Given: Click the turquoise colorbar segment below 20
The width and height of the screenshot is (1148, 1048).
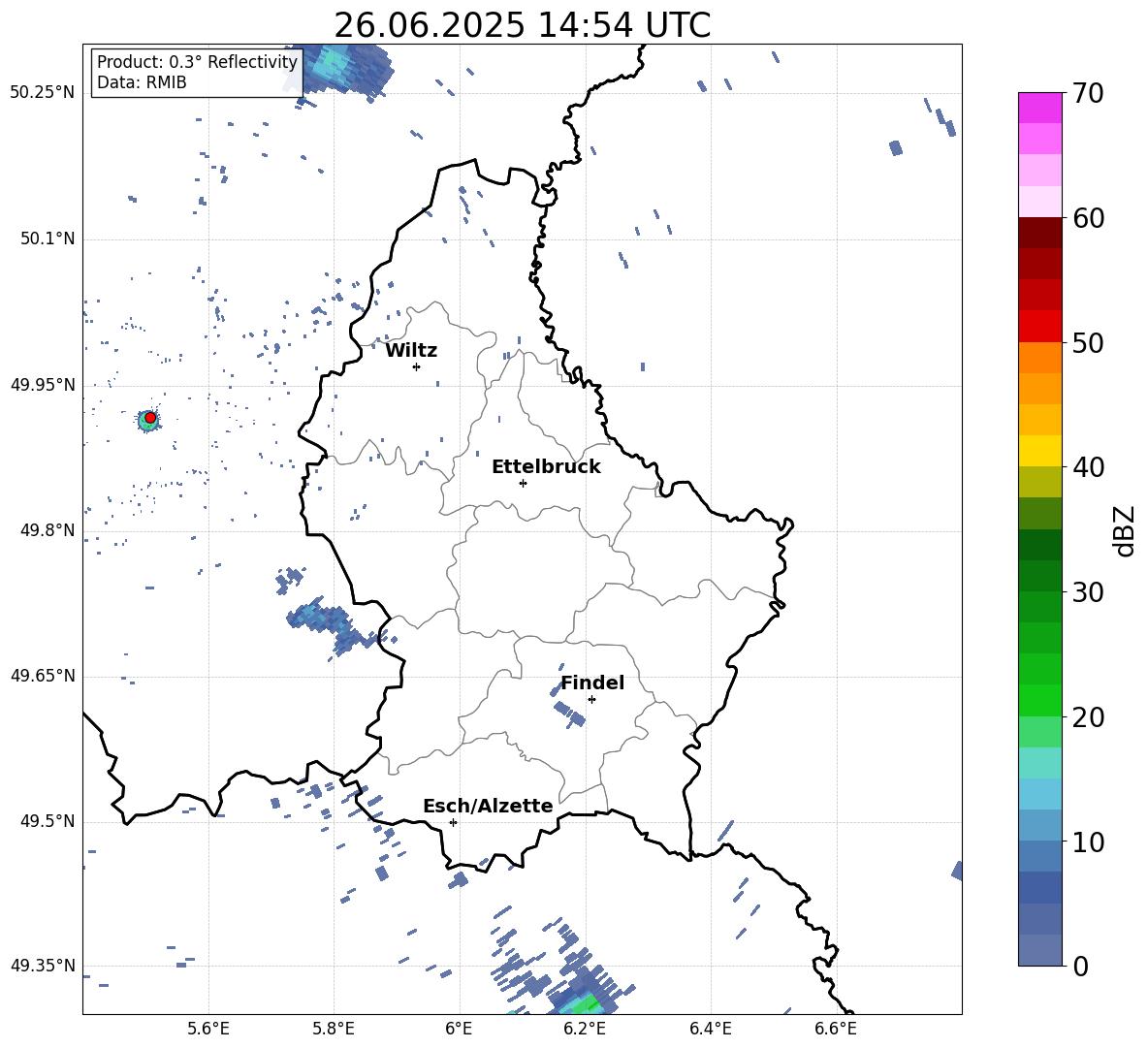Looking at the screenshot, I should tap(1039, 763).
